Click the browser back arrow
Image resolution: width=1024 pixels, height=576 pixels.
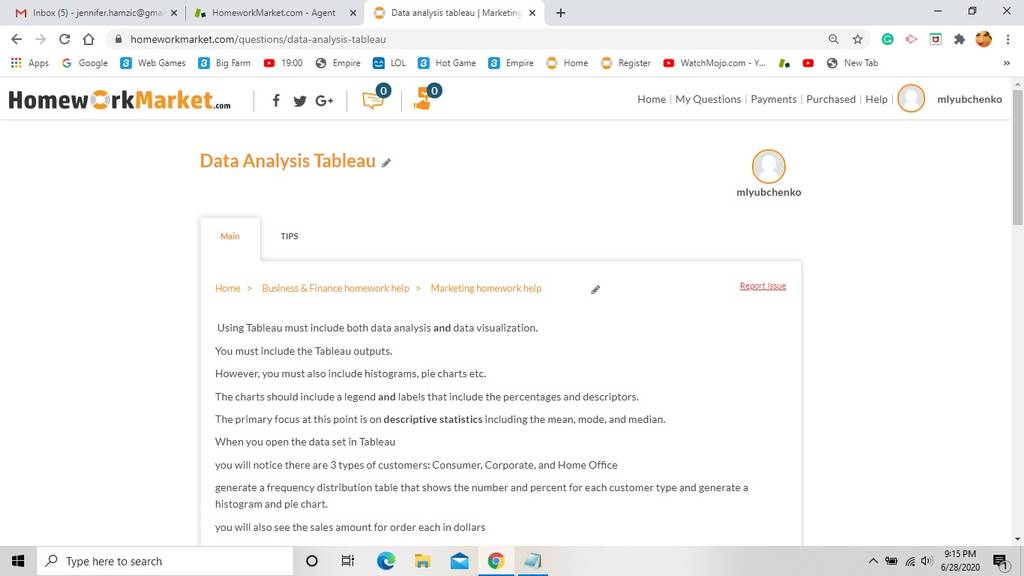click(x=17, y=39)
